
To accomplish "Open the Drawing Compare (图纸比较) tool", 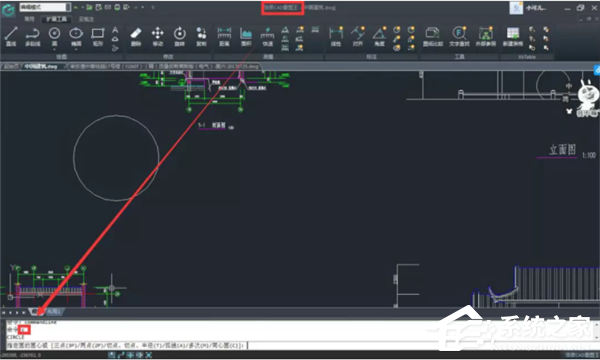I will pos(433,37).
